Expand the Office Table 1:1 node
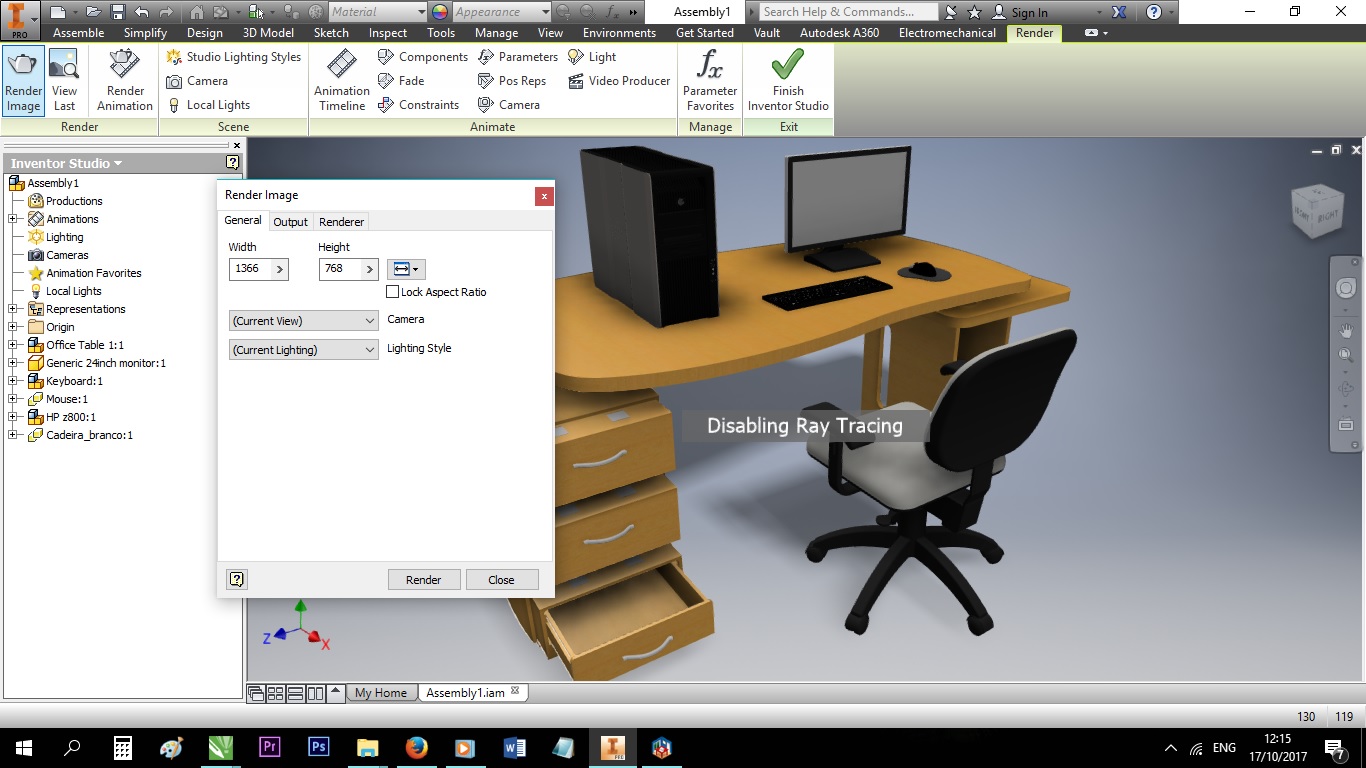 point(13,345)
